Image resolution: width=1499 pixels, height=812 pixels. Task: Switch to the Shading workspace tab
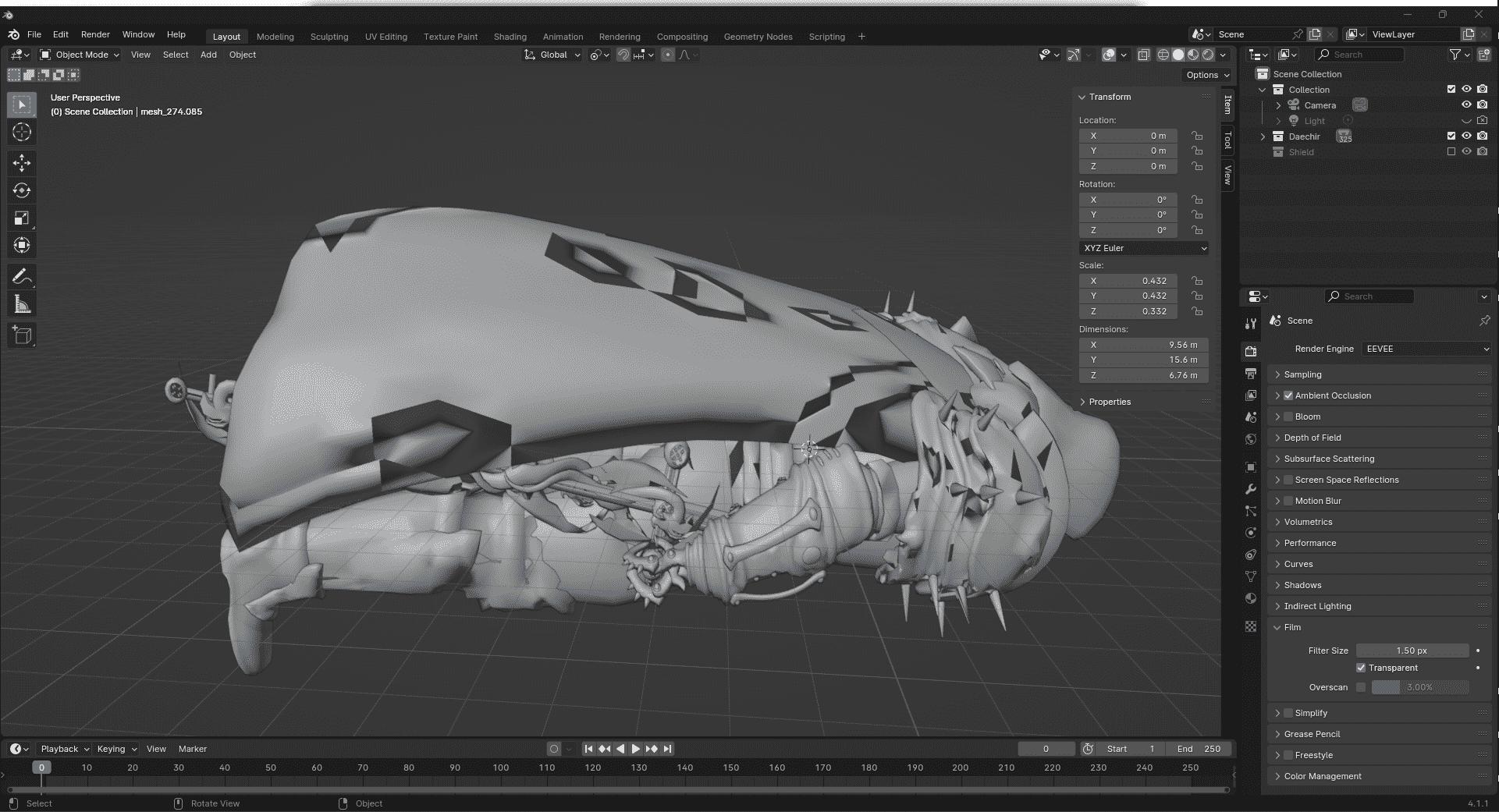(x=510, y=37)
